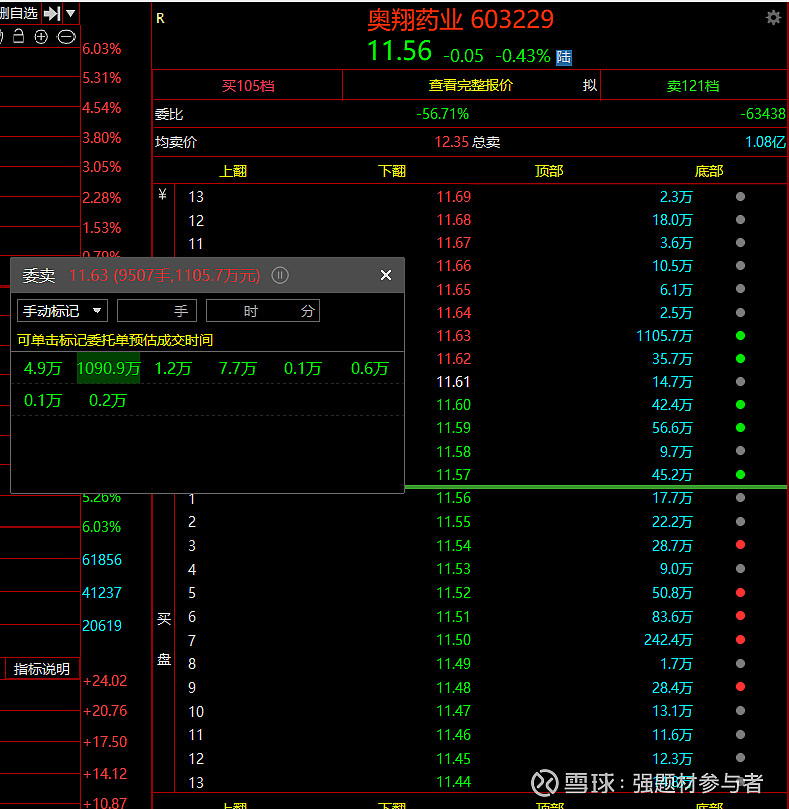Click the R marker at top left
The image size is (789, 809).
[160, 19]
